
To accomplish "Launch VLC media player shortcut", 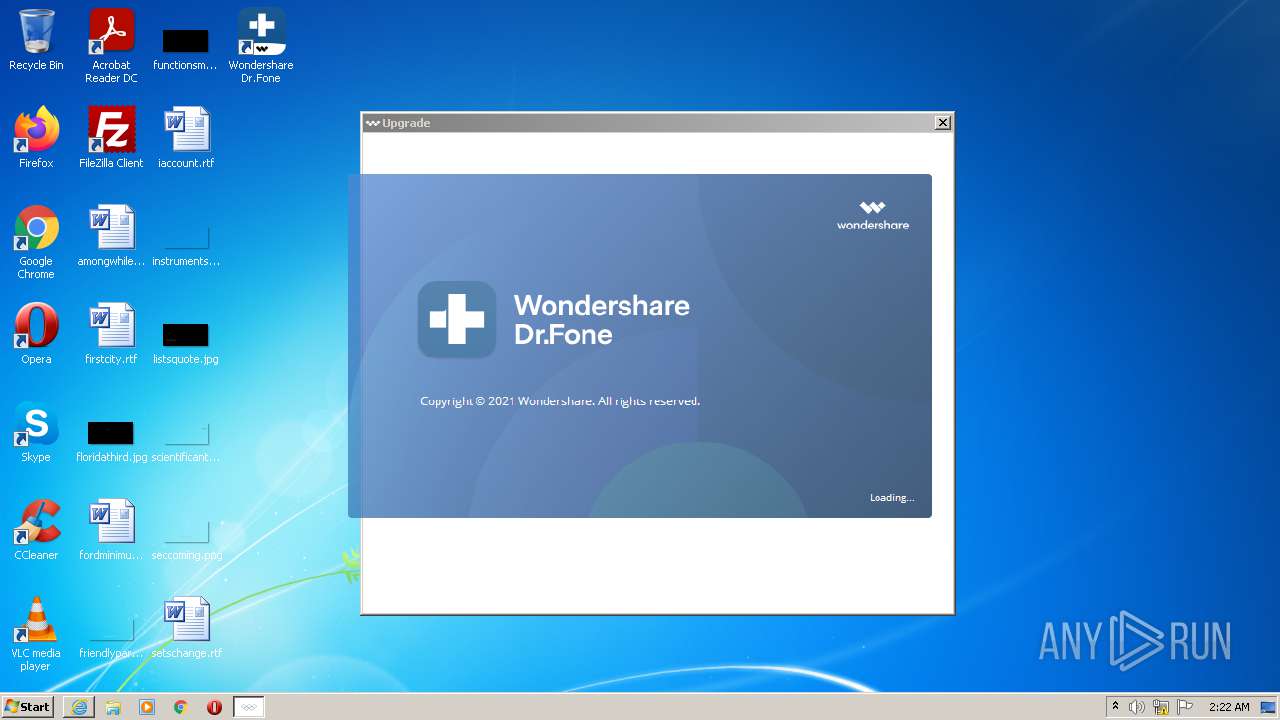I will 36,633.
